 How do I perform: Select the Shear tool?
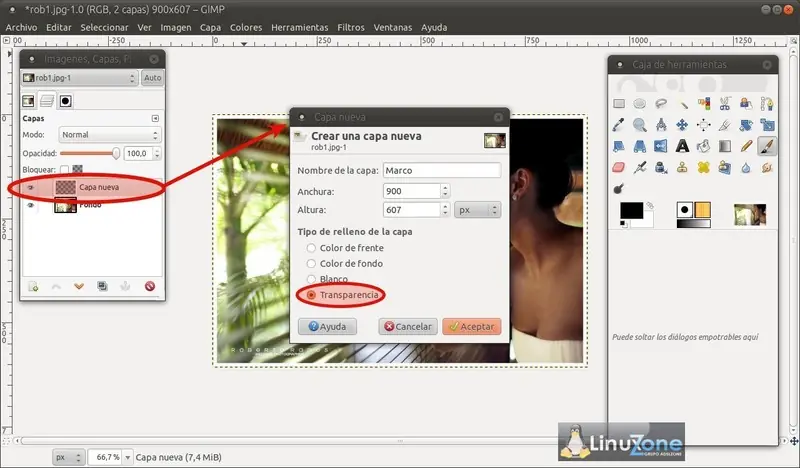coord(619,146)
